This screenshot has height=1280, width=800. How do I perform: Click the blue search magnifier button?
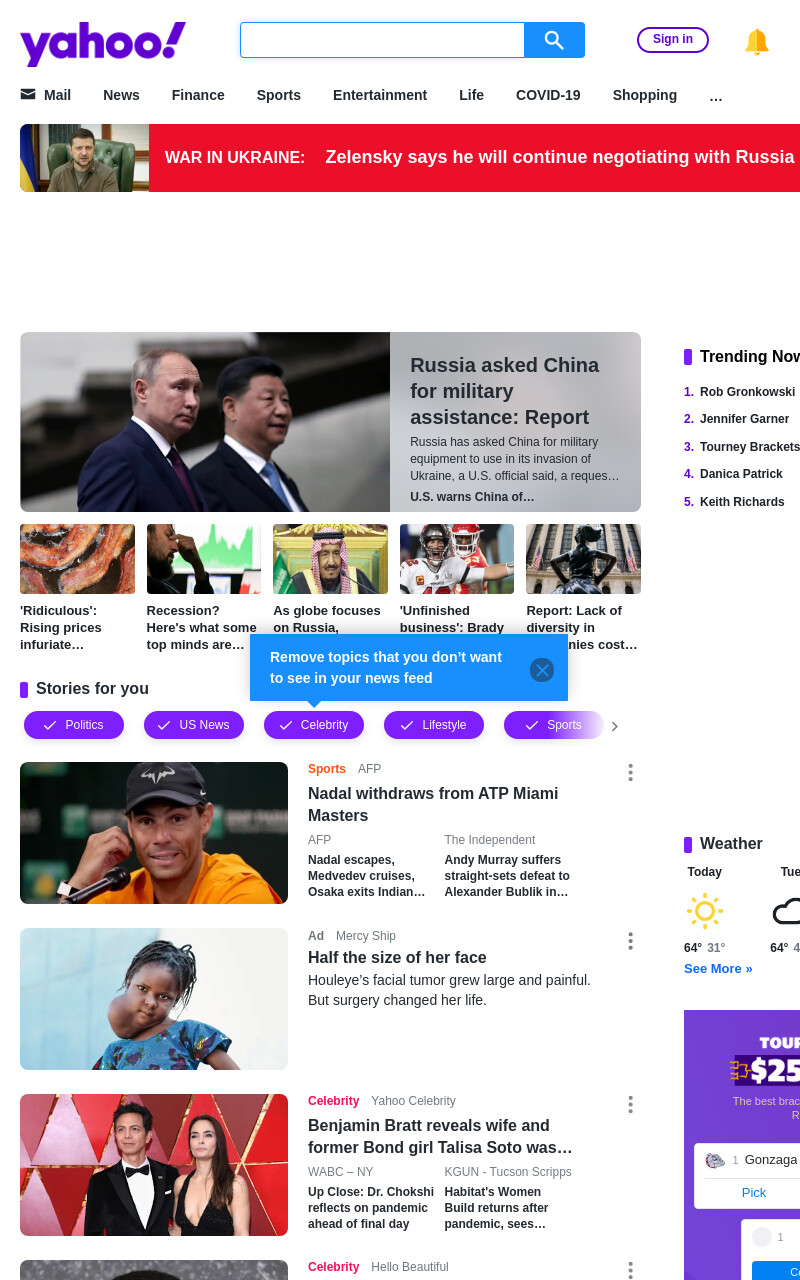pyautogui.click(x=554, y=40)
